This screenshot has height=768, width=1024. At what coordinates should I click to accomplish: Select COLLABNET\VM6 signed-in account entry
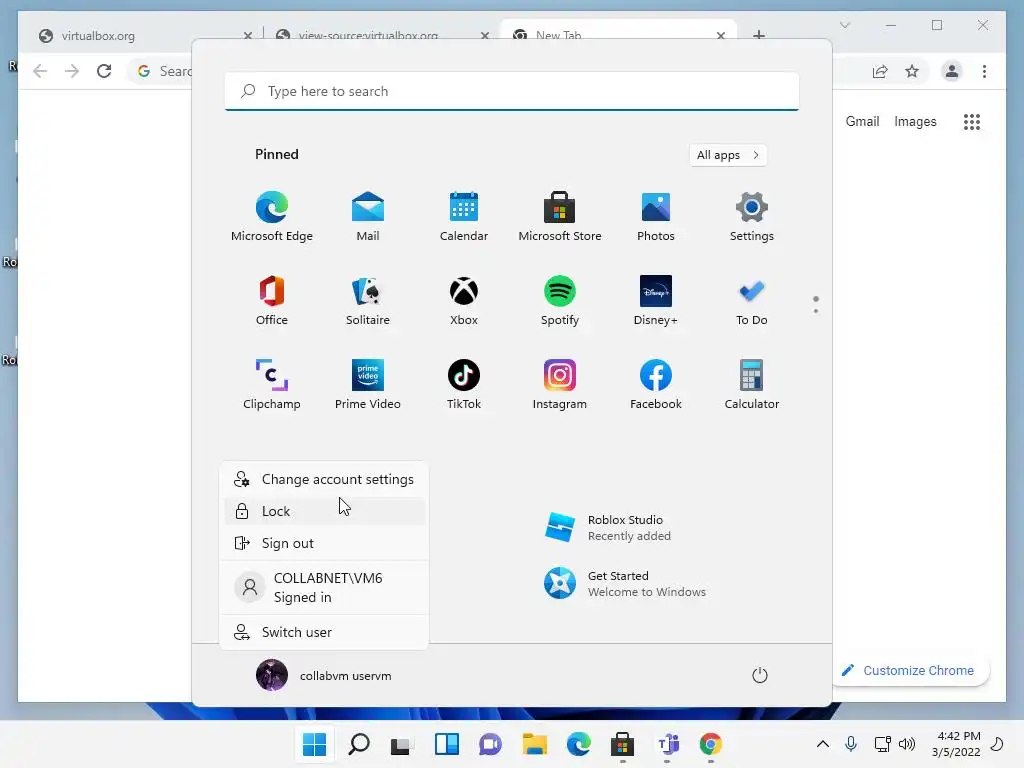pyautogui.click(x=325, y=587)
